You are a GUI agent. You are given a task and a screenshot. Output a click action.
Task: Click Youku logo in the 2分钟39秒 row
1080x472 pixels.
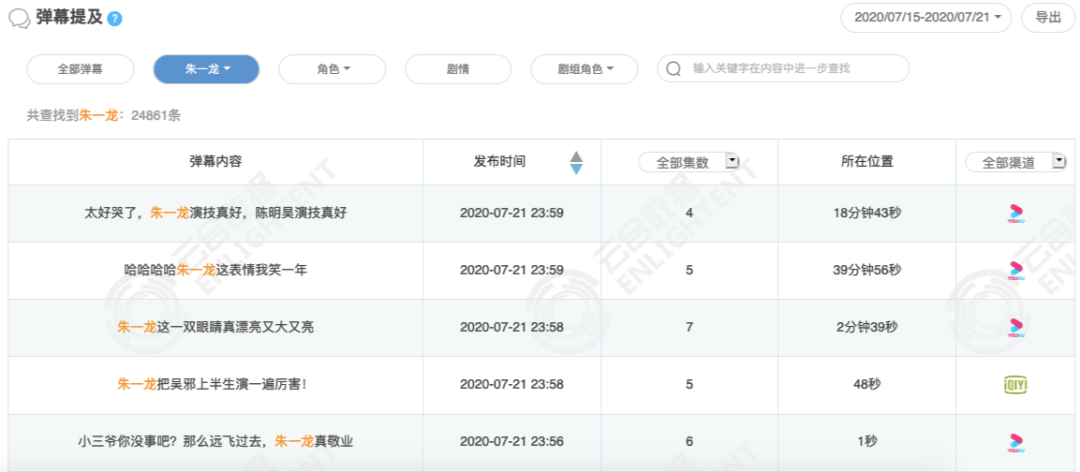(1015, 327)
